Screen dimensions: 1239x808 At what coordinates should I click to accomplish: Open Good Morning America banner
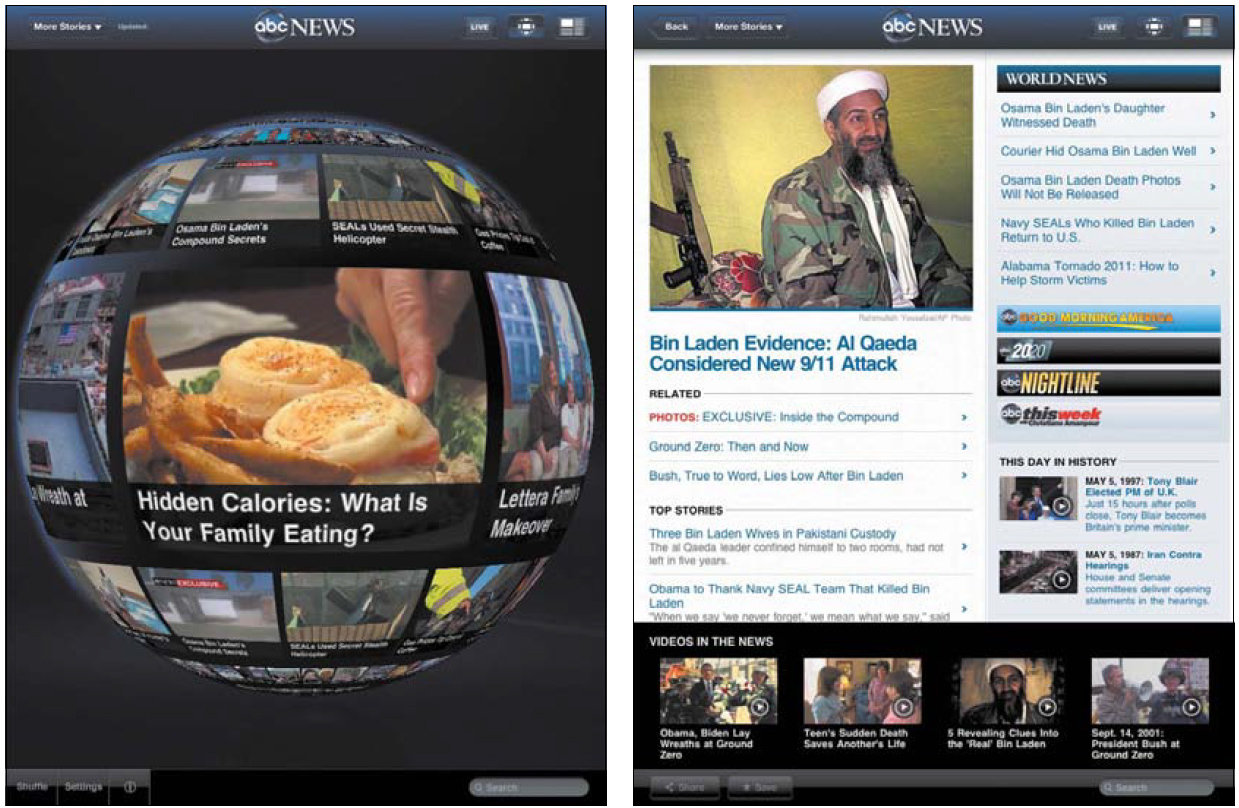[1108, 319]
